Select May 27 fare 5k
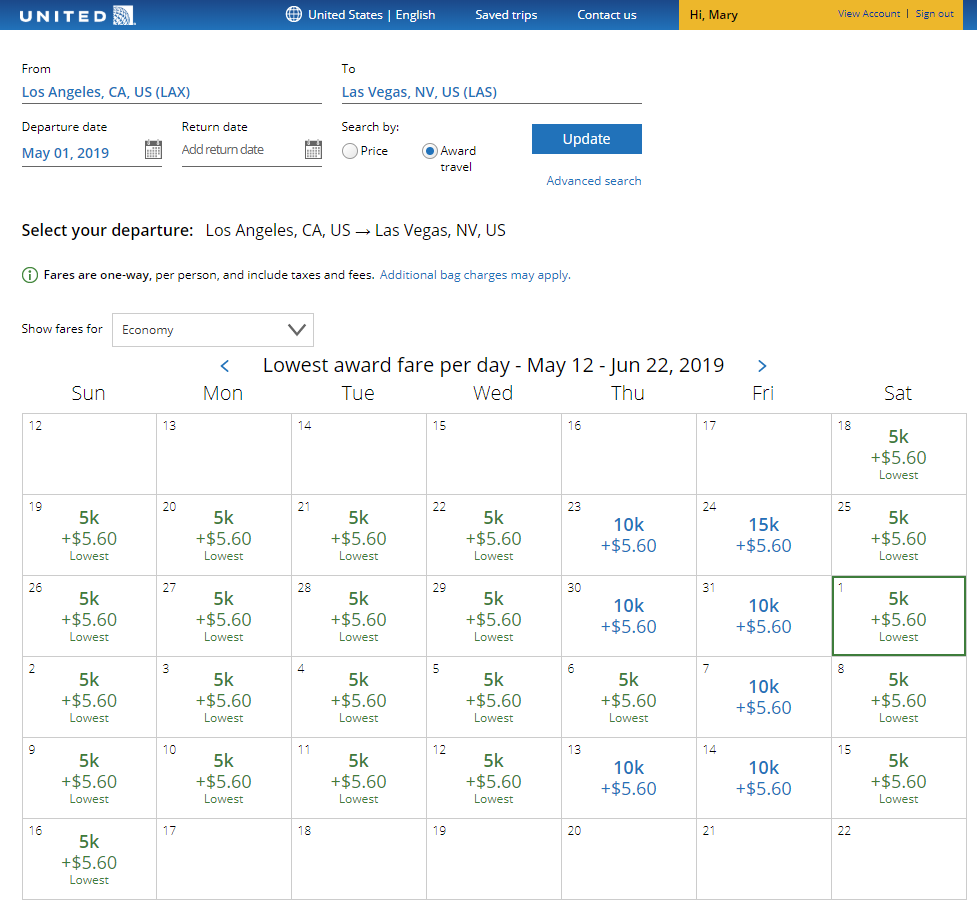 click(x=224, y=616)
